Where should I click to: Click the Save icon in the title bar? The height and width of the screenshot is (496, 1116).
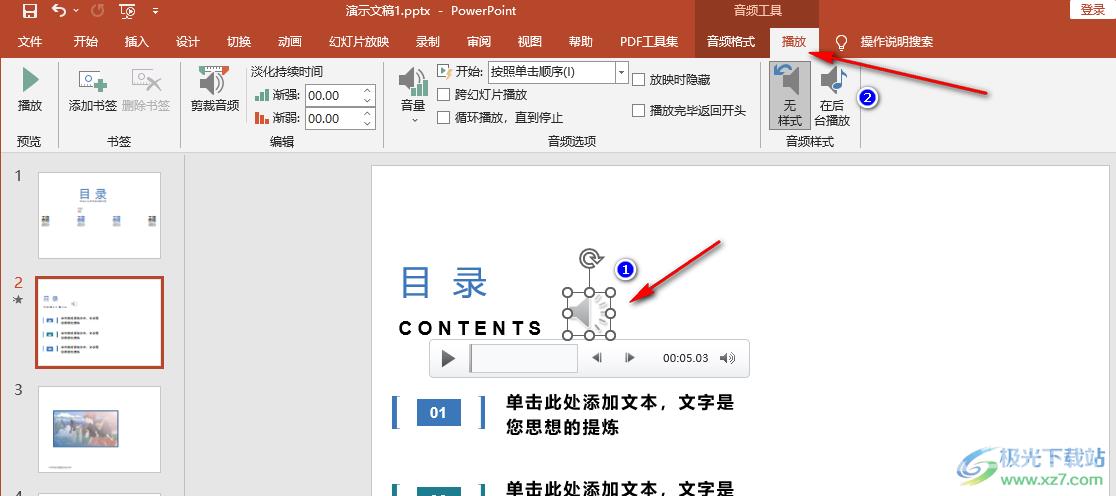pyautogui.click(x=29, y=11)
